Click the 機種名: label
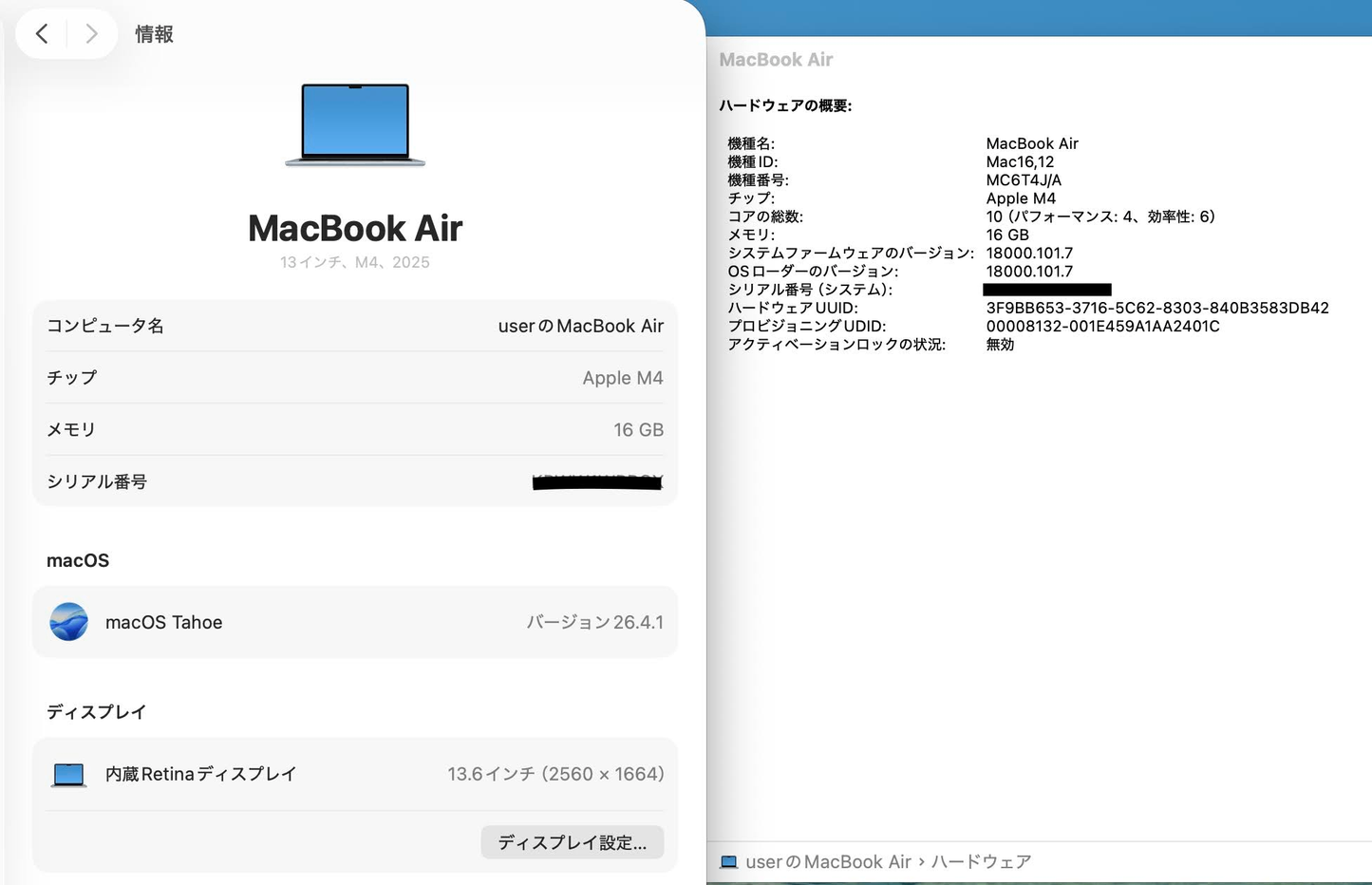 point(751,143)
